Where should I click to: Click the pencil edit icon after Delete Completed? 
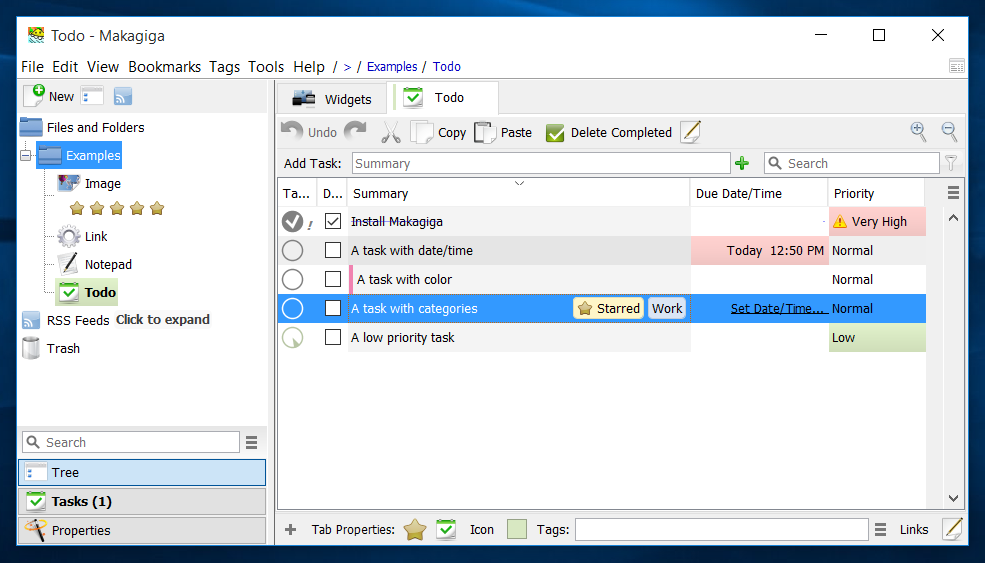pos(690,132)
